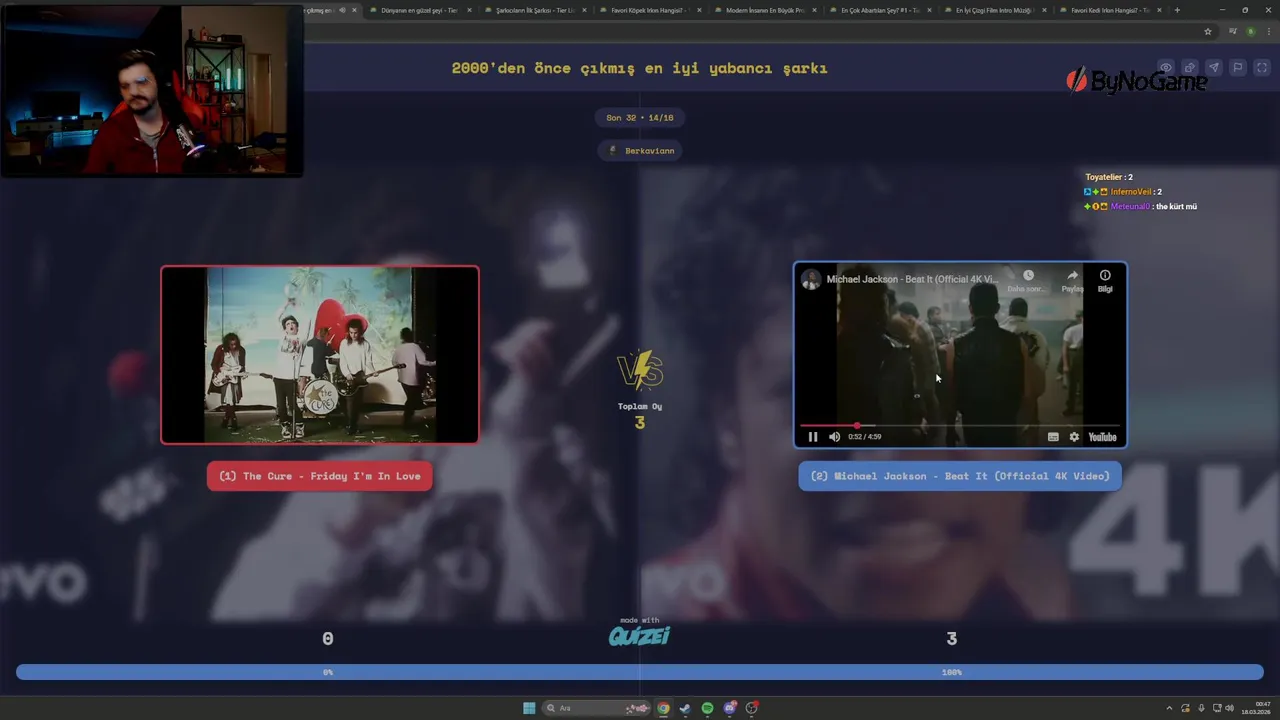Click the paper-plane send icon in header
Viewport: 1280px width, 720px height.
tap(1213, 68)
